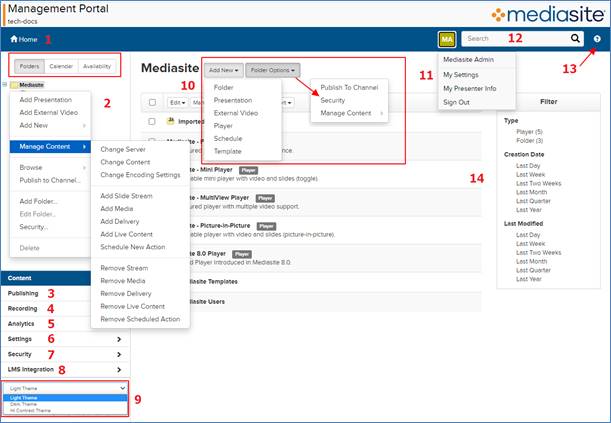Image resolution: width=611 pixels, height=423 pixels.
Task: Choose Change Server in the submenu
Action: 123,150
